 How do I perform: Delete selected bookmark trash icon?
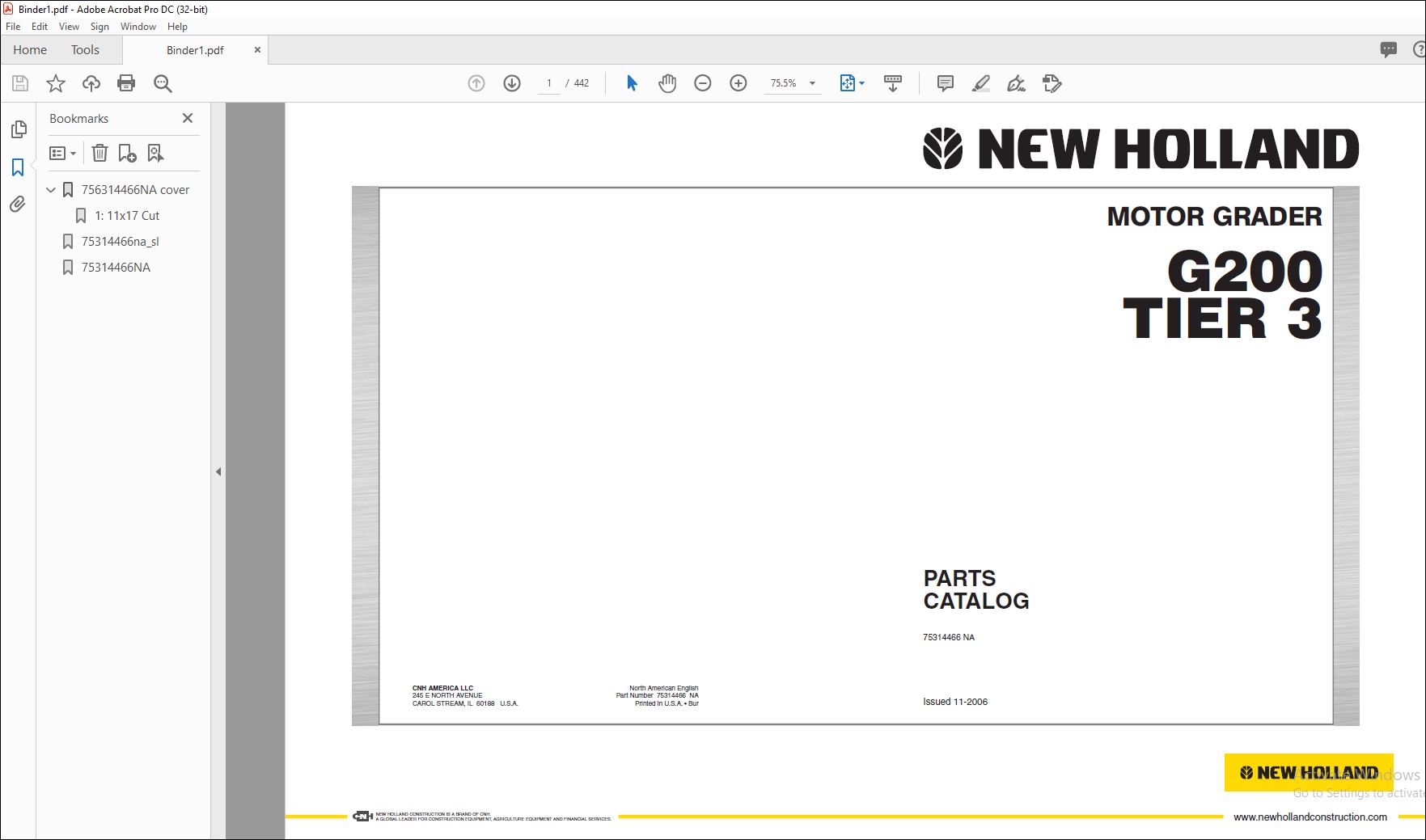pyautogui.click(x=99, y=153)
